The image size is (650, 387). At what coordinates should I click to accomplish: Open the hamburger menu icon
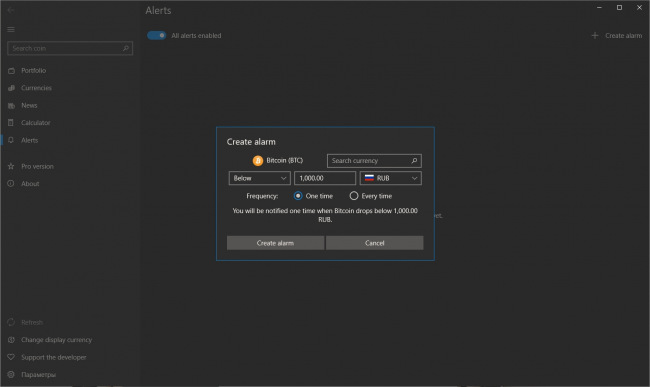point(11,29)
